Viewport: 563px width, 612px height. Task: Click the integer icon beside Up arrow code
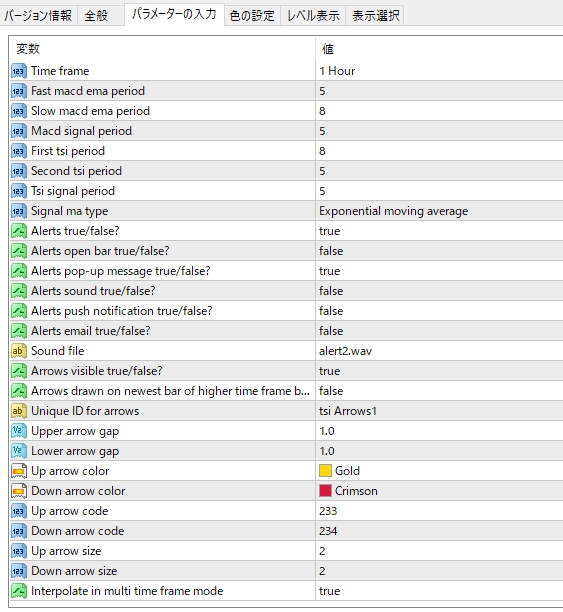pyautogui.click(x=18, y=511)
